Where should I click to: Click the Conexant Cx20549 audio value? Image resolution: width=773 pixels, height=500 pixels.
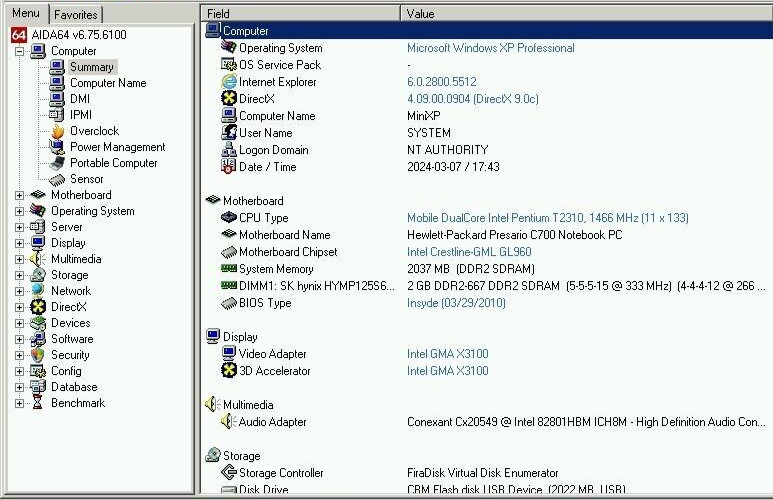click(586, 422)
